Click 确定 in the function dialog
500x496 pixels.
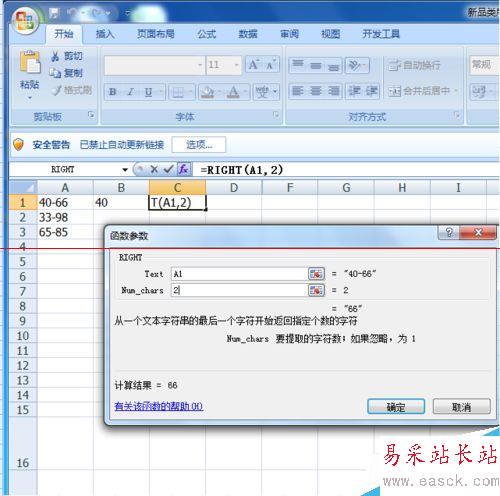click(396, 406)
